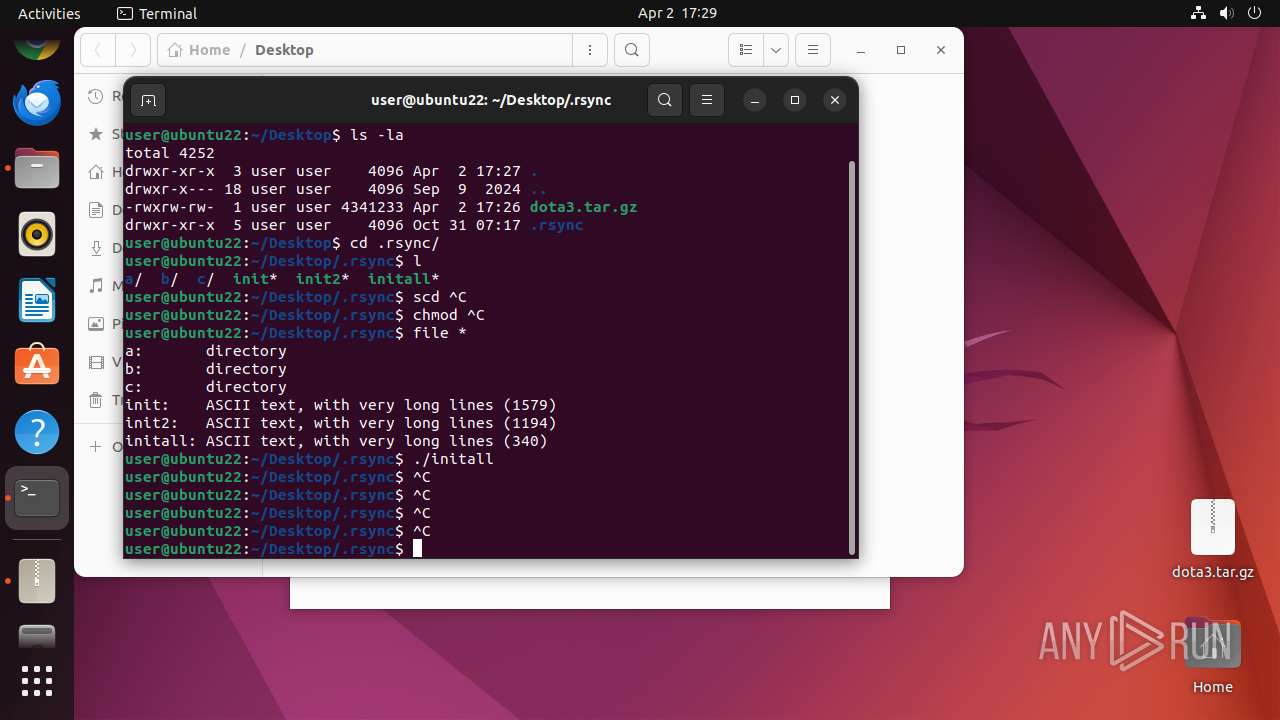Open Files main menu
This screenshot has width=1280, height=720.
pyautogui.click(x=813, y=50)
